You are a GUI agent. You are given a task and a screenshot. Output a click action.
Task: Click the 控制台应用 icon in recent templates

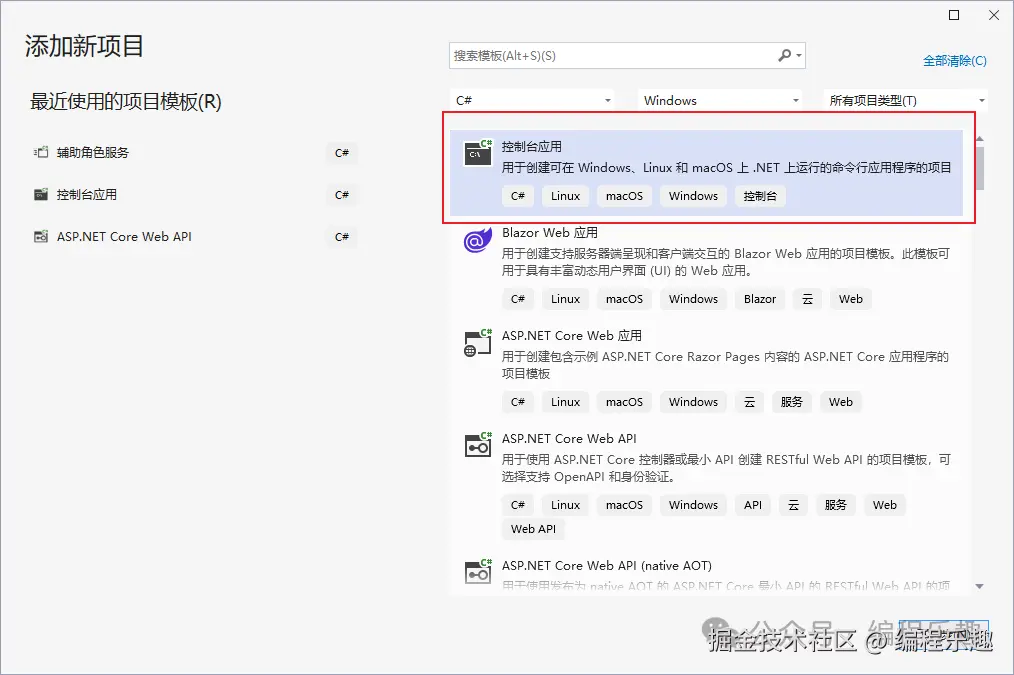point(41,195)
